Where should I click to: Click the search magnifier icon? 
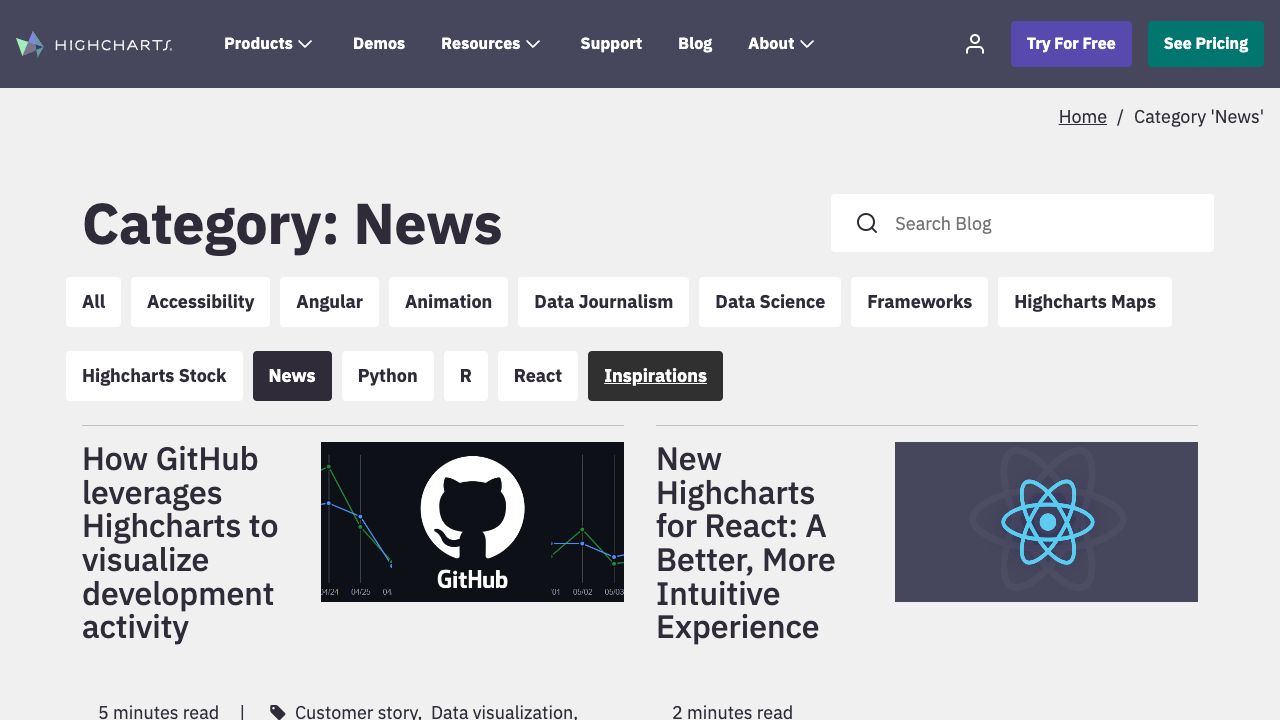[x=867, y=223]
